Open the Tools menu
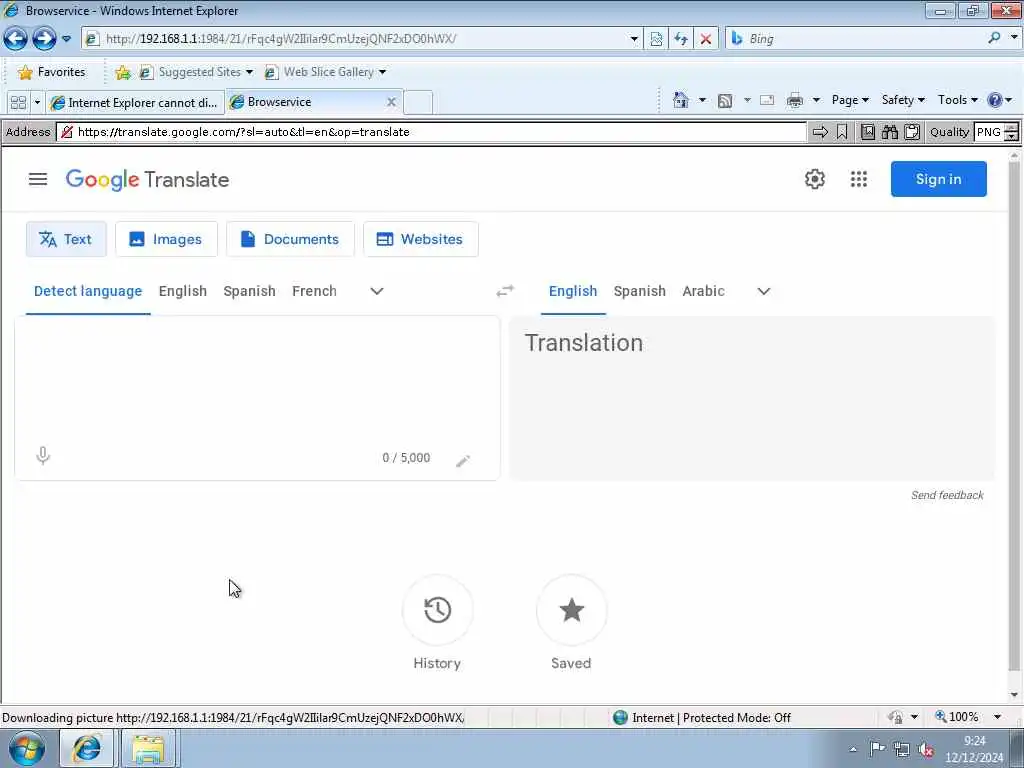 (x=957, y=100)
